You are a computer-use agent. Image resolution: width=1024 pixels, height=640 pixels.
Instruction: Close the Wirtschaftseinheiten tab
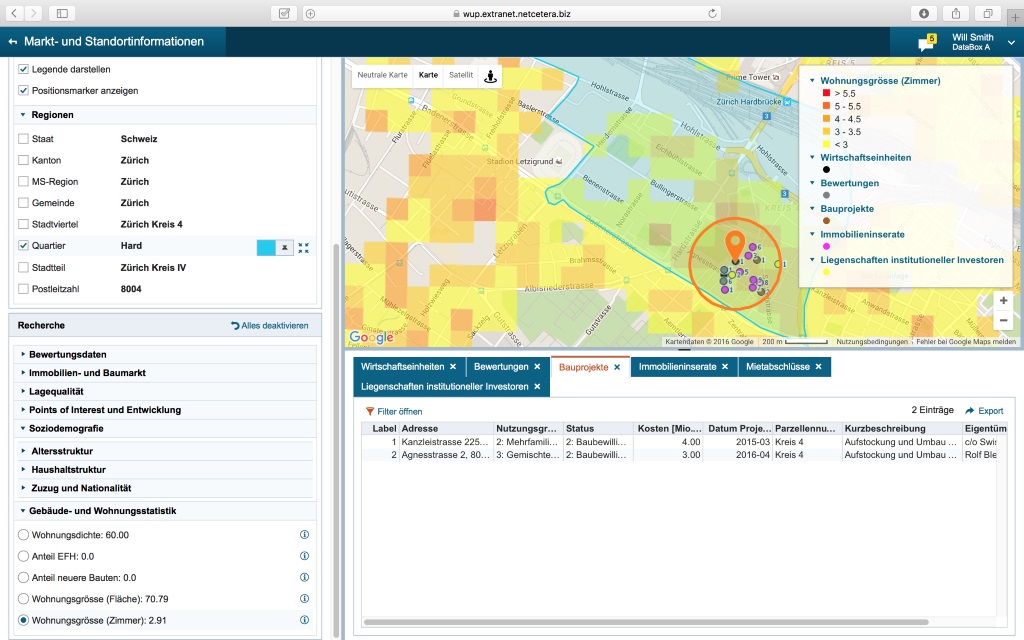(x=453, y=367)
